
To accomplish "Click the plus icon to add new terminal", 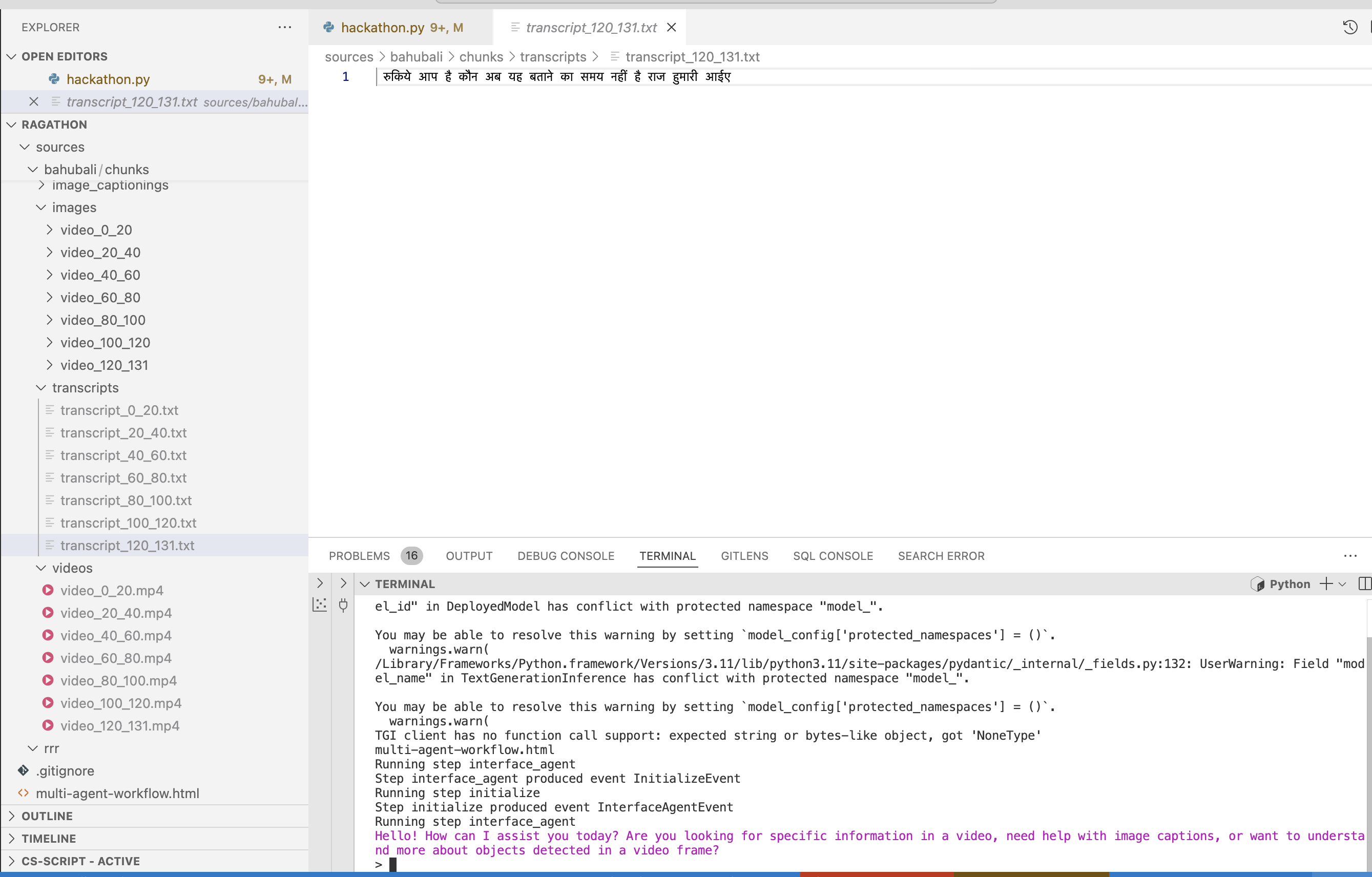I will pos(1326,584).
